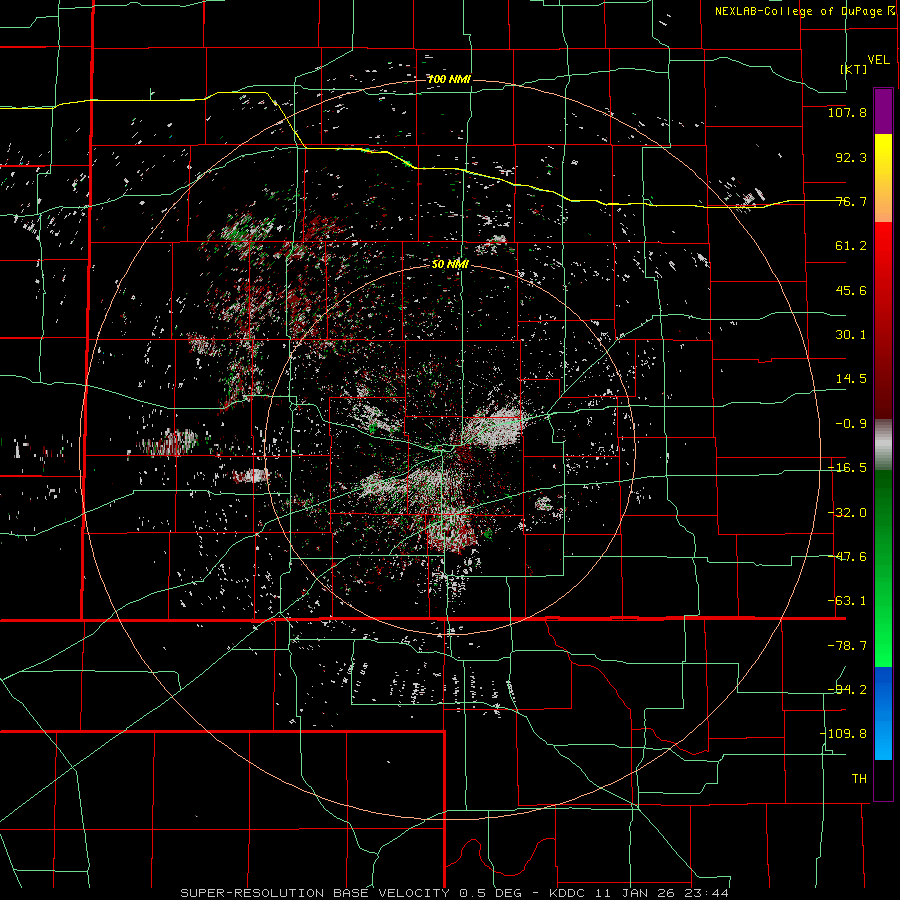
Task: Click the 61.2 velocity scale value
Action: (851, 246)
